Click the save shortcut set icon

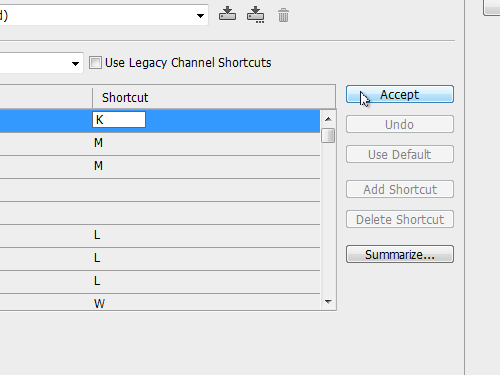click(227, 14)
